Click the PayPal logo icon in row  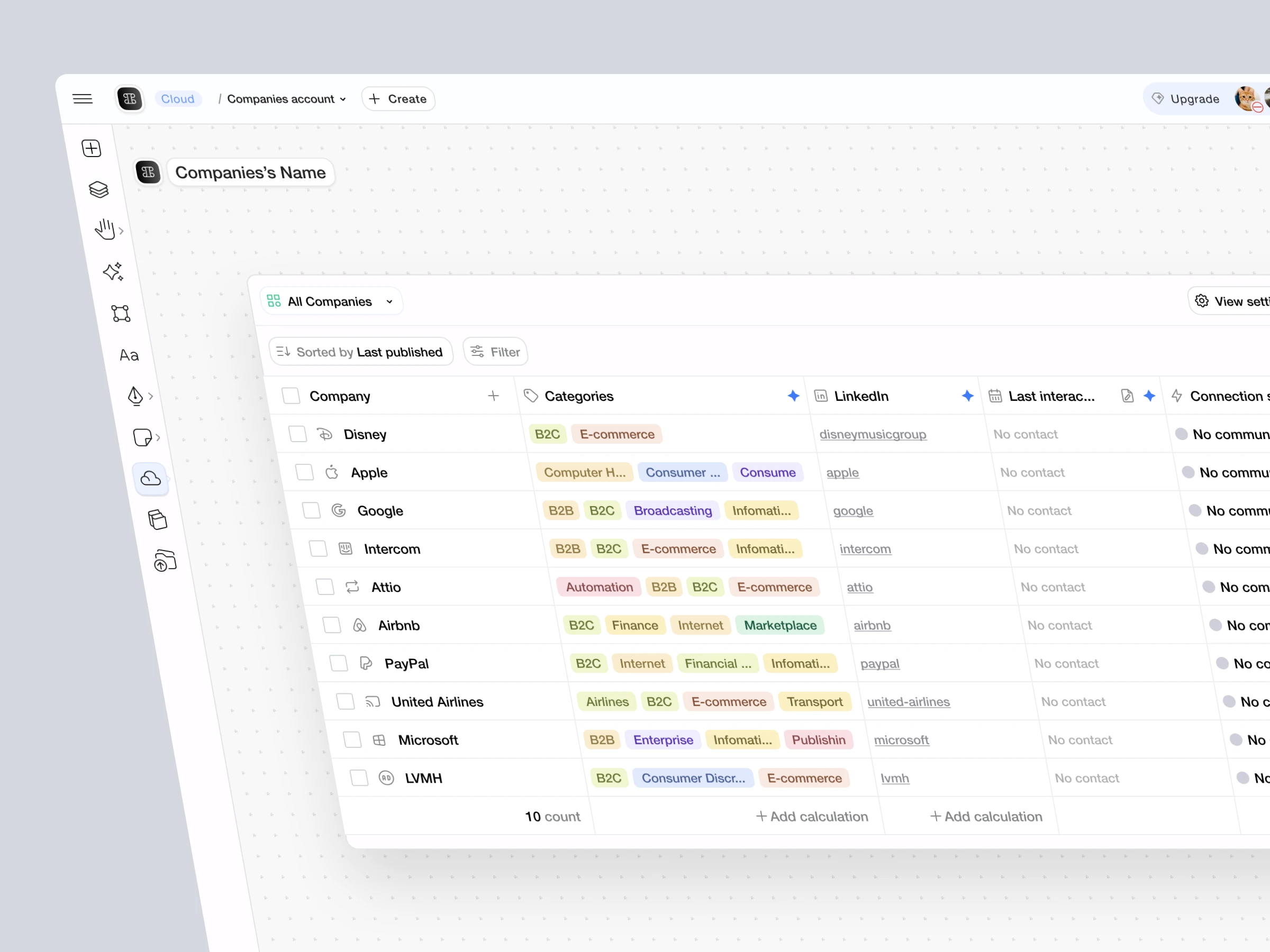click(x=366, y=664)
